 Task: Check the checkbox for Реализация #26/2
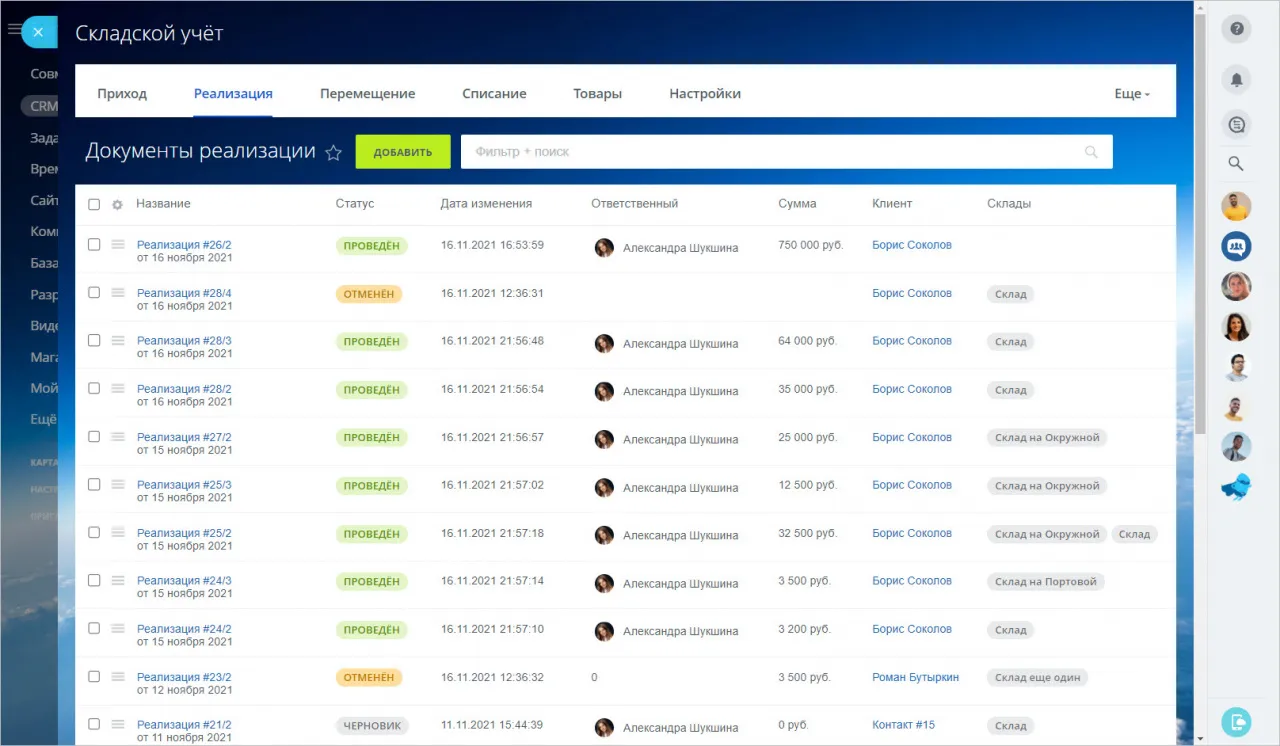pyautogui.click(x=93, y=245)
